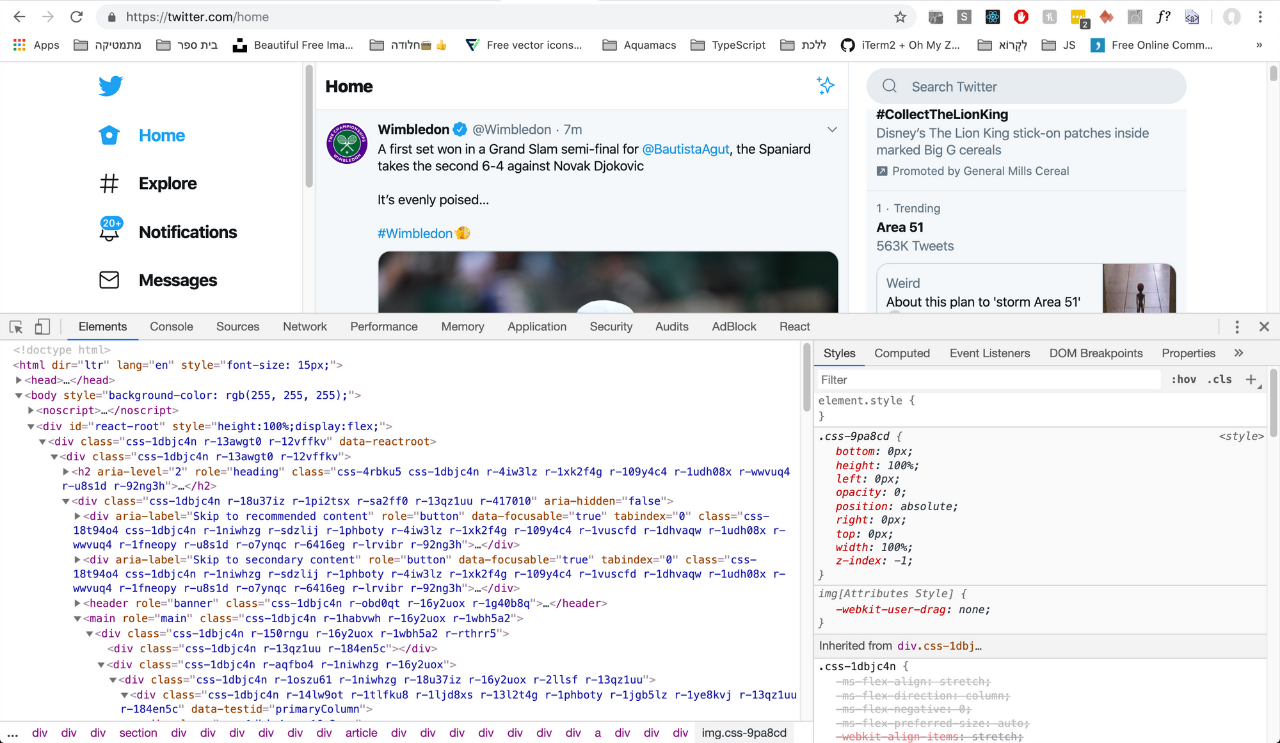Click the orange-red diamond extension icon
Image resolution: width=1280 pixels, height=743 pixels.
(1106, 17)
